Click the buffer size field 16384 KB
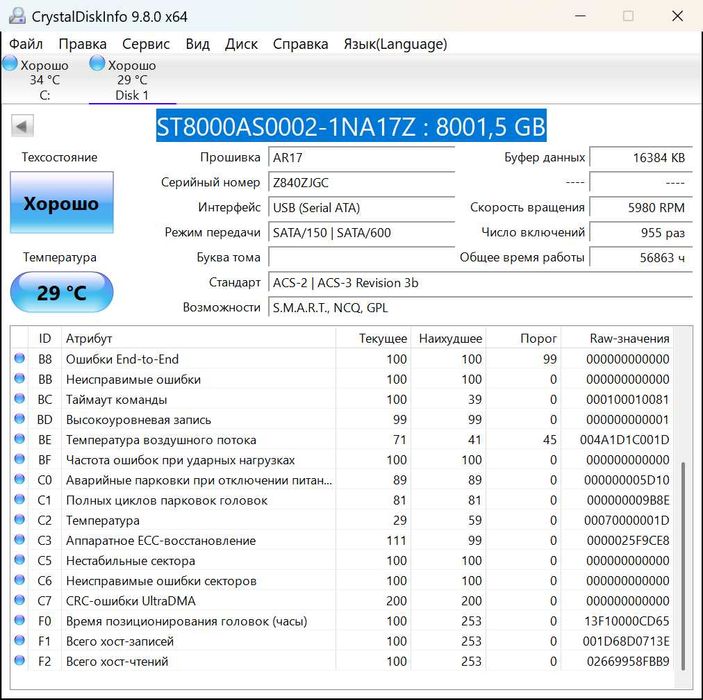This screenshot has width=703, height=700. coord(641,158)
